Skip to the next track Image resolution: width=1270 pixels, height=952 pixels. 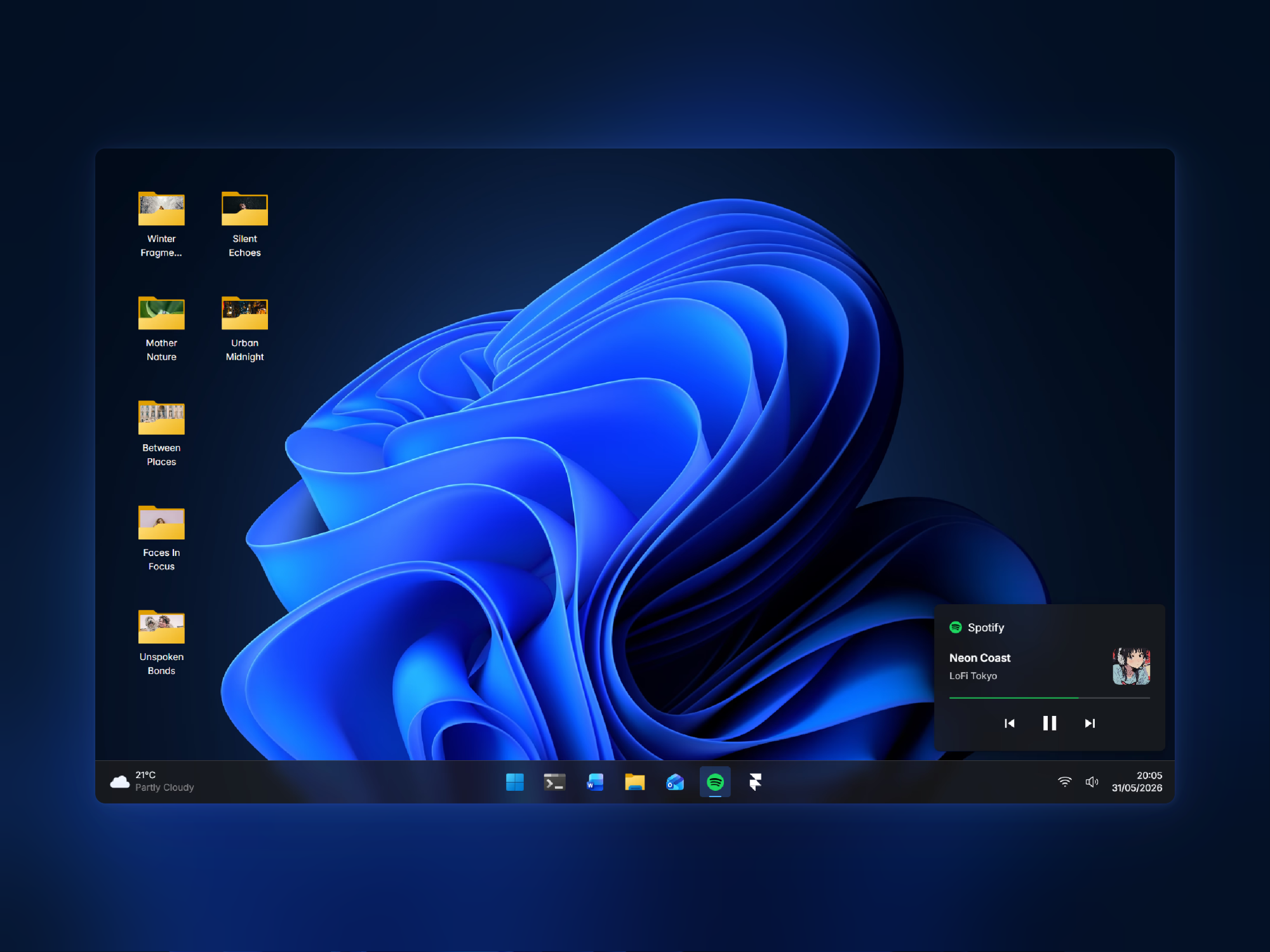(x=1090, y=724)
